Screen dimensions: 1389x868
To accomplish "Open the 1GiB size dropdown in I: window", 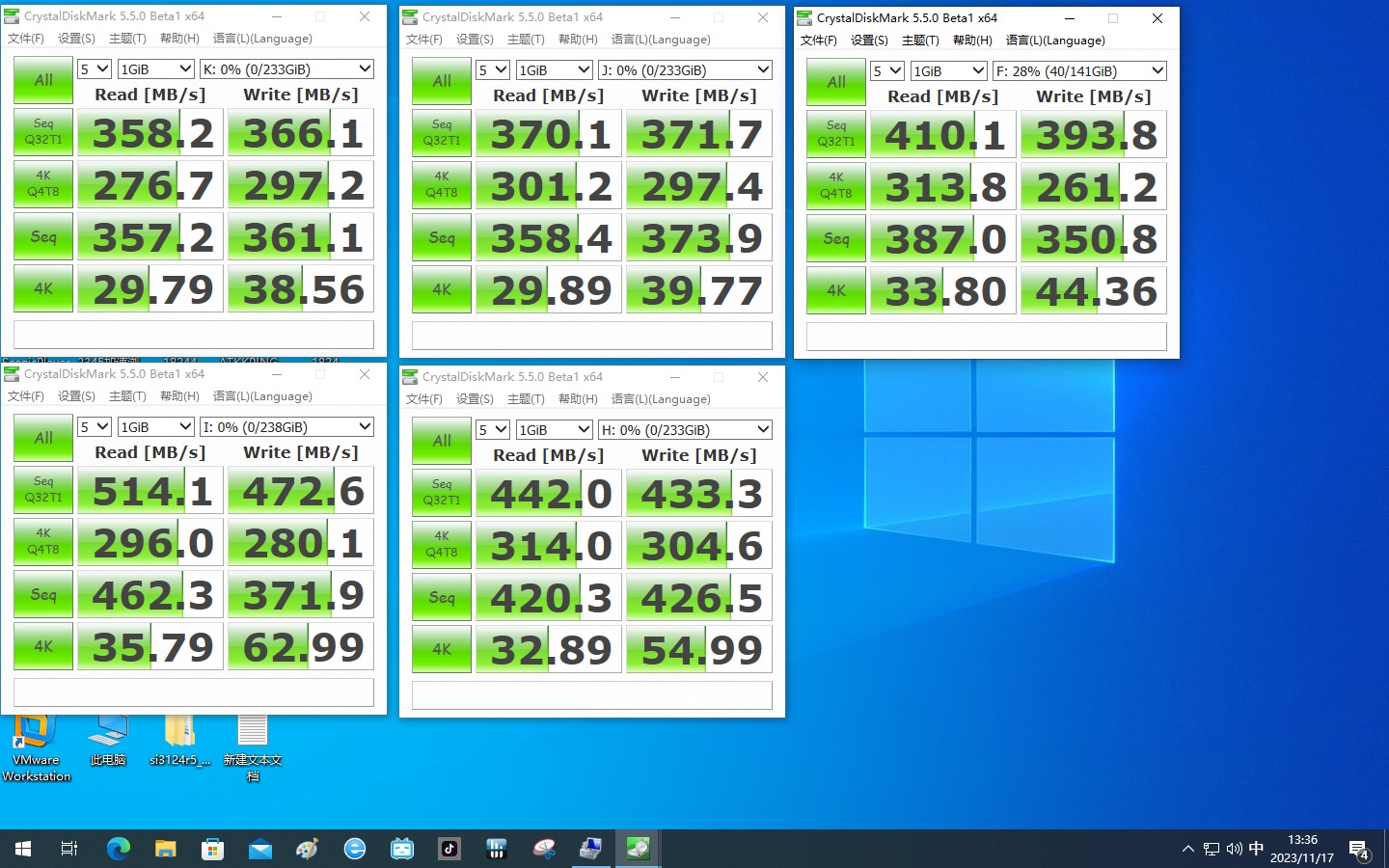I will coord(156,427).
